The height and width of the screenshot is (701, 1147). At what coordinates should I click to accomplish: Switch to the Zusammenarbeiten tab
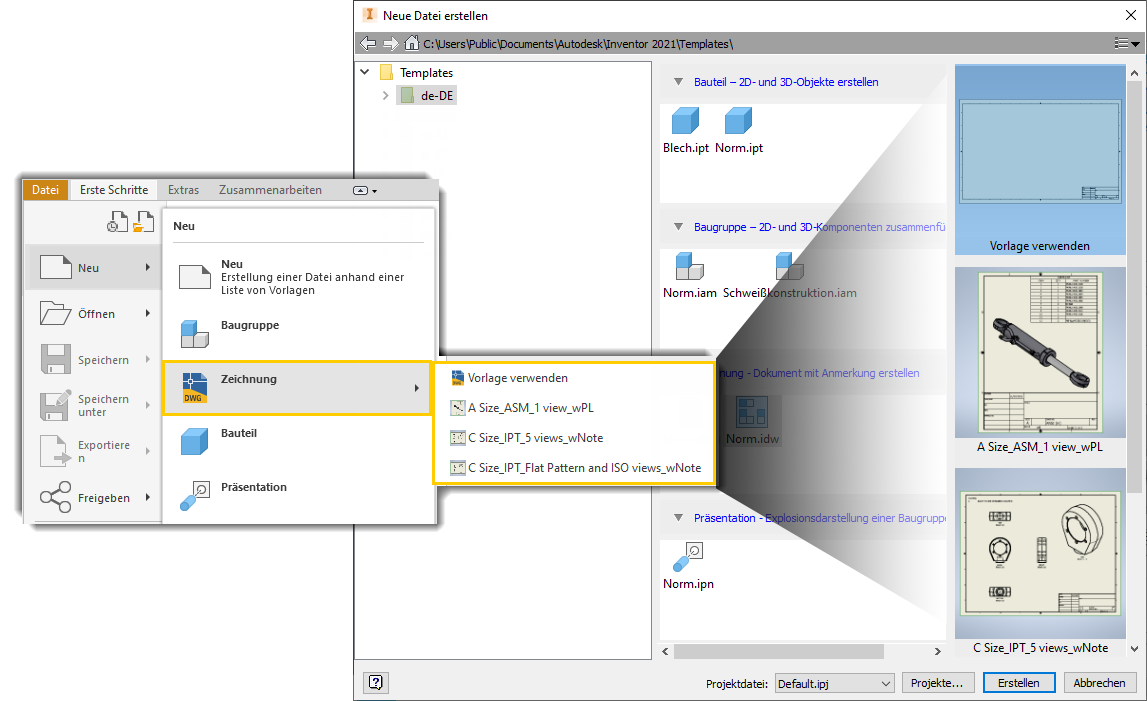point(270,190)
